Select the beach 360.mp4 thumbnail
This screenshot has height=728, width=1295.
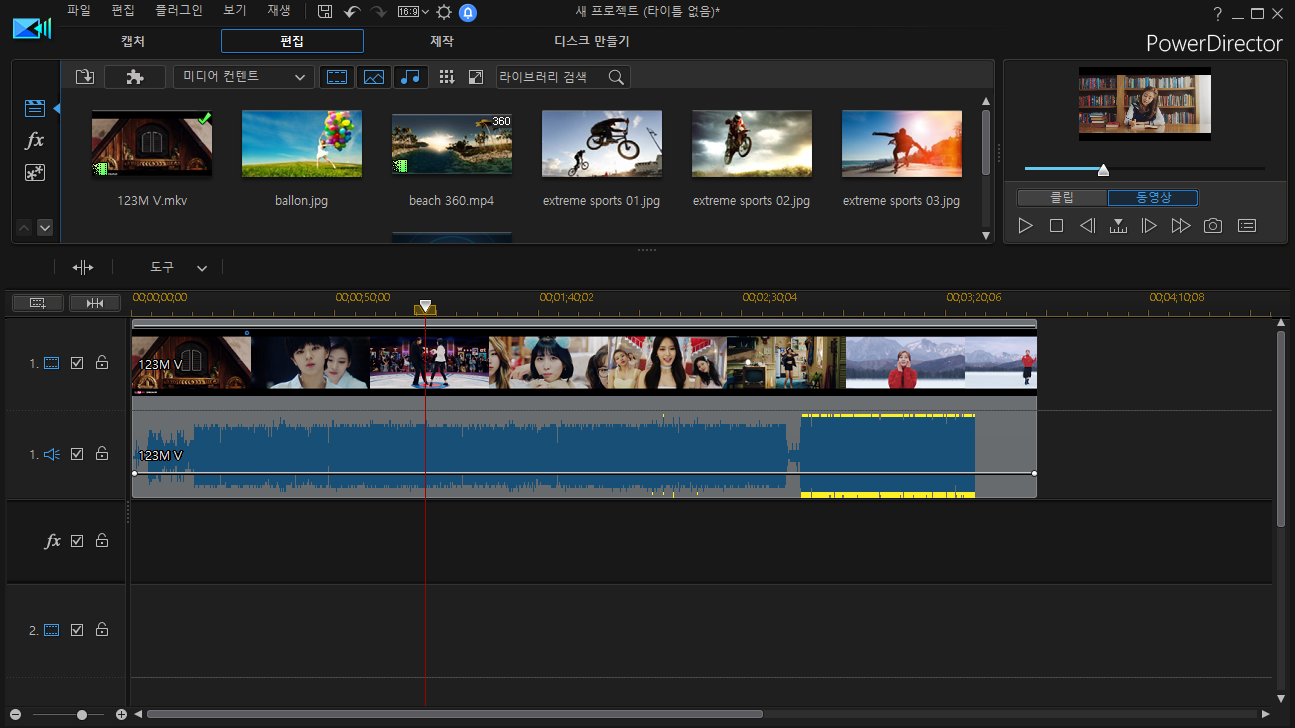452,144
